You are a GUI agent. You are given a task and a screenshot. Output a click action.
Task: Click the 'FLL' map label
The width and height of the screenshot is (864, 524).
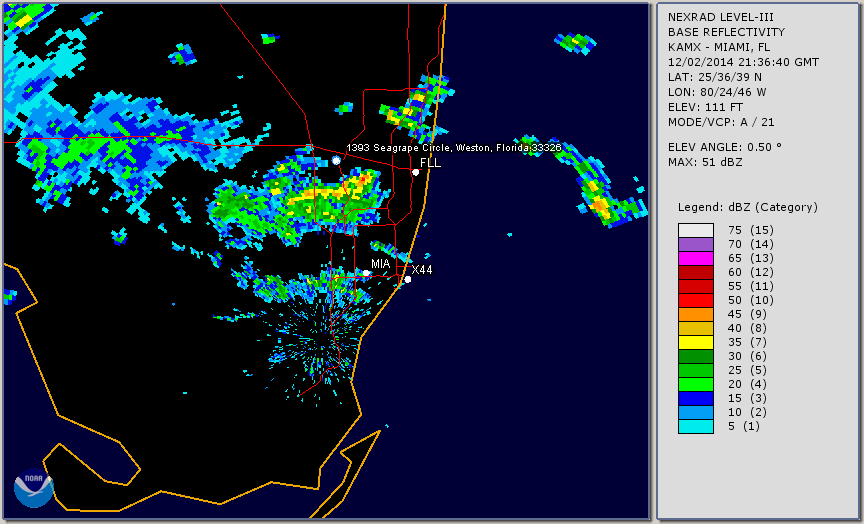coord(430,163)
